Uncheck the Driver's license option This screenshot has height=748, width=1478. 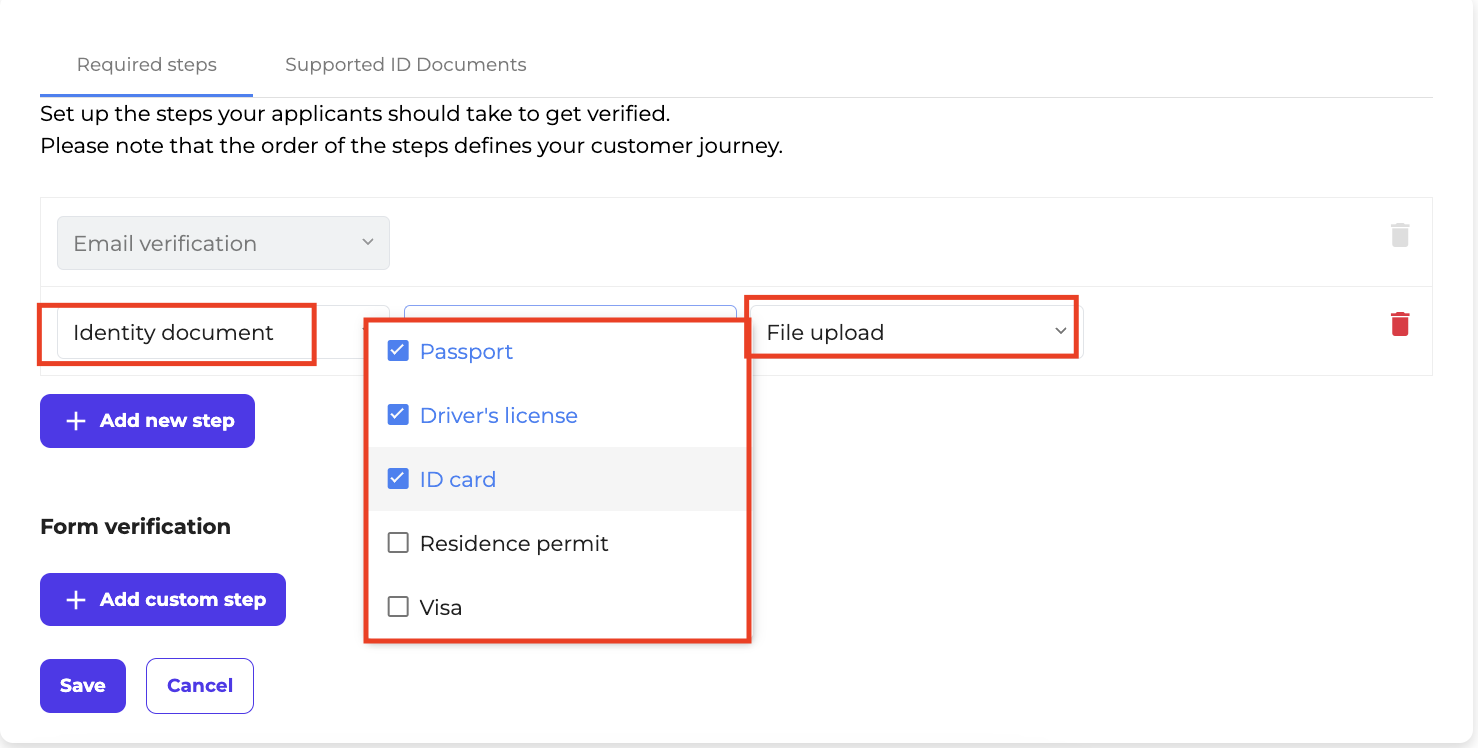pyautogui.click(x=398, y=415)
